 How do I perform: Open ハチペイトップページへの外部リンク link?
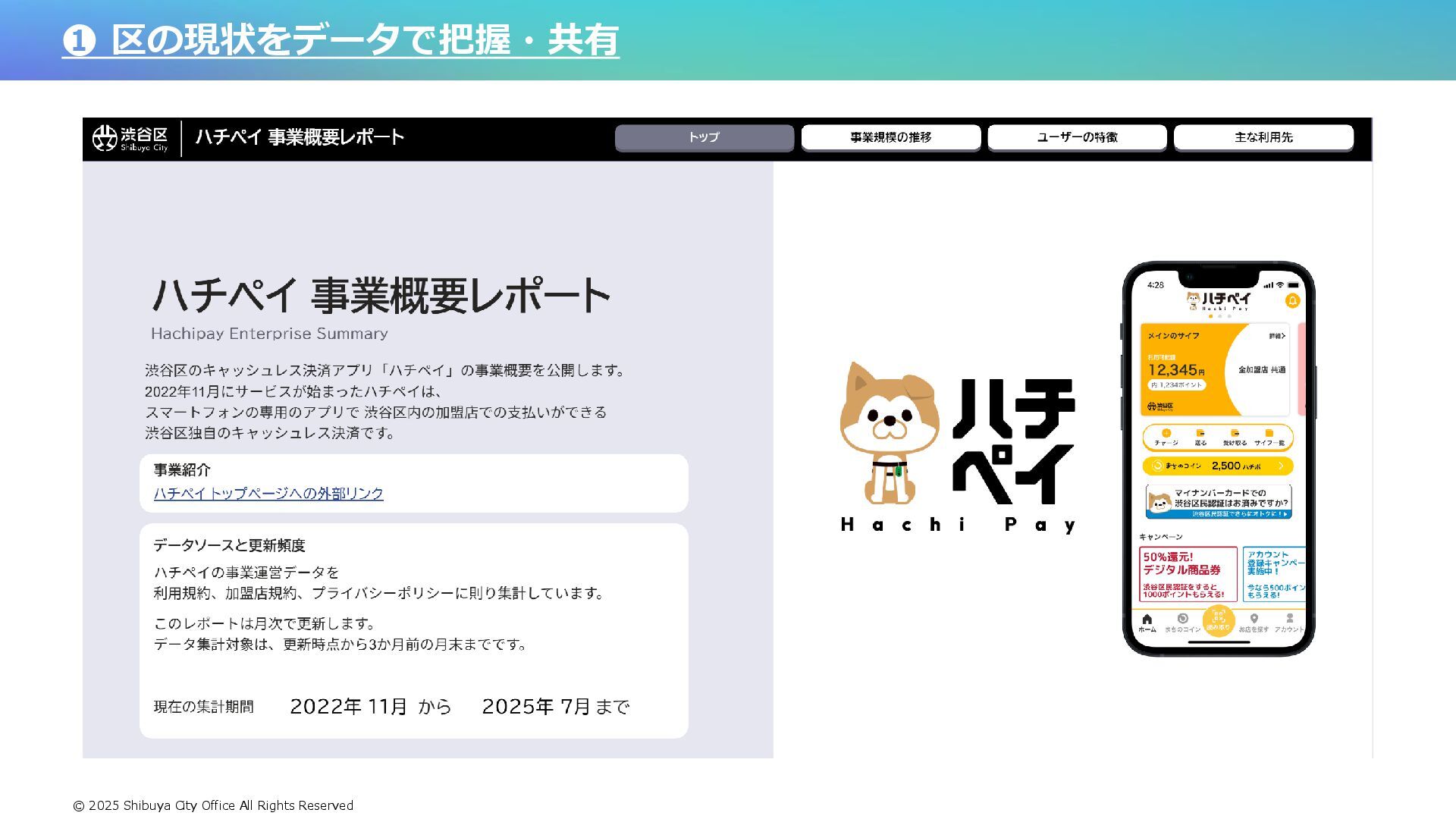coord(268,494)
